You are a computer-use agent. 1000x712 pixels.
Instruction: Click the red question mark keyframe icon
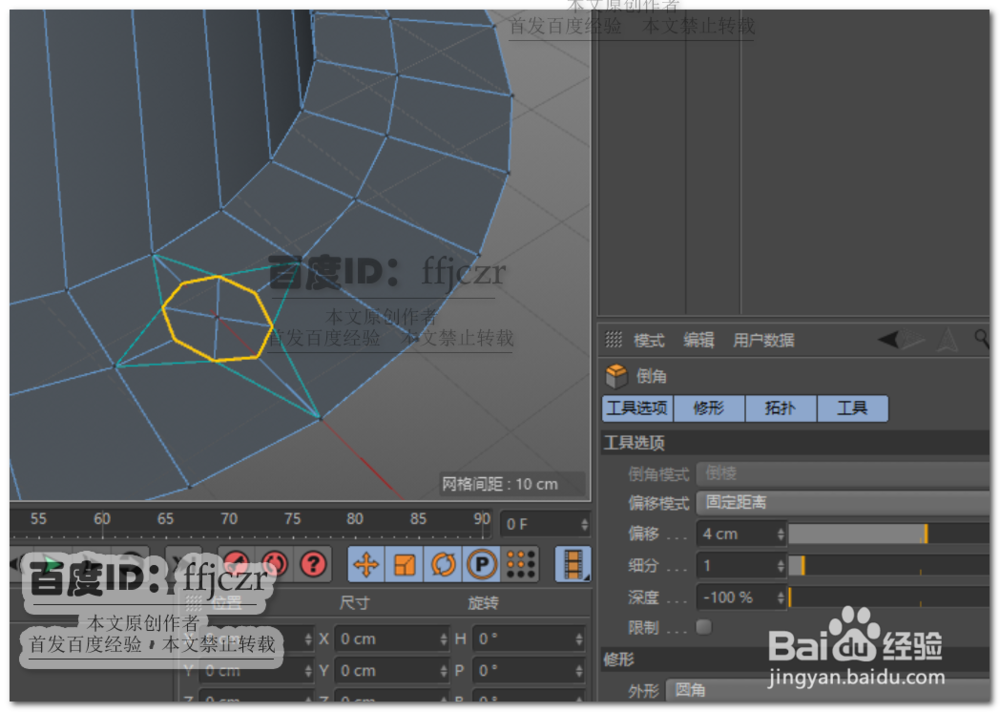click(313, 565)
